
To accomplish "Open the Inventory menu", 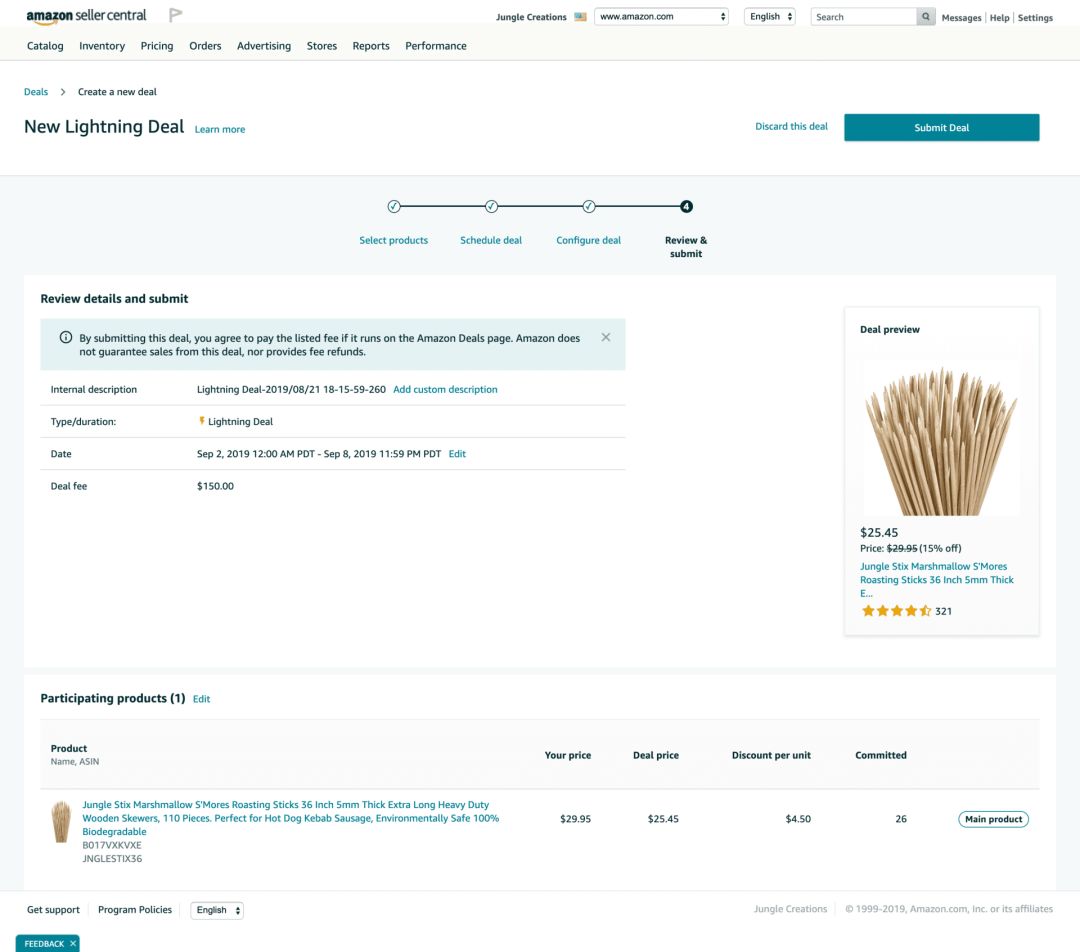I will coord(102,46).
